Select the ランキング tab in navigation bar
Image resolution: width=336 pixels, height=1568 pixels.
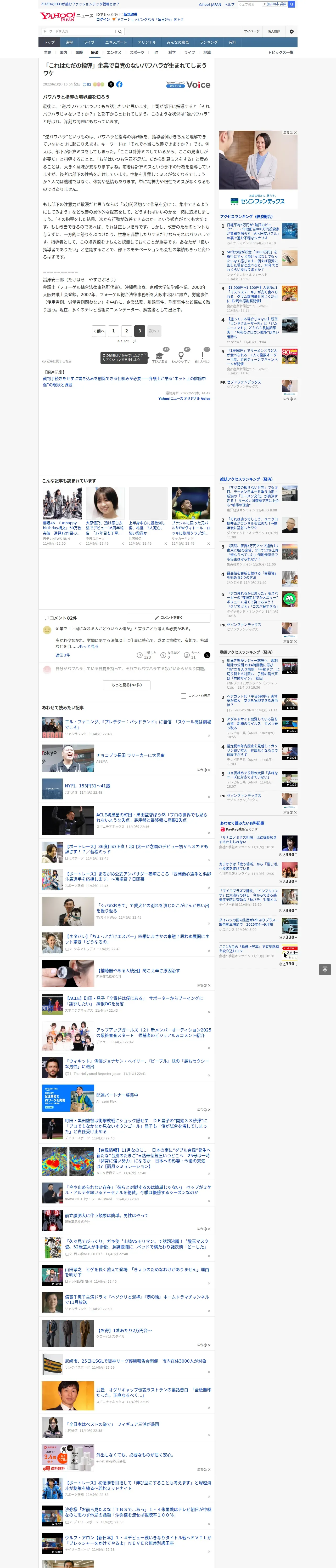click(x=209, y=43)
